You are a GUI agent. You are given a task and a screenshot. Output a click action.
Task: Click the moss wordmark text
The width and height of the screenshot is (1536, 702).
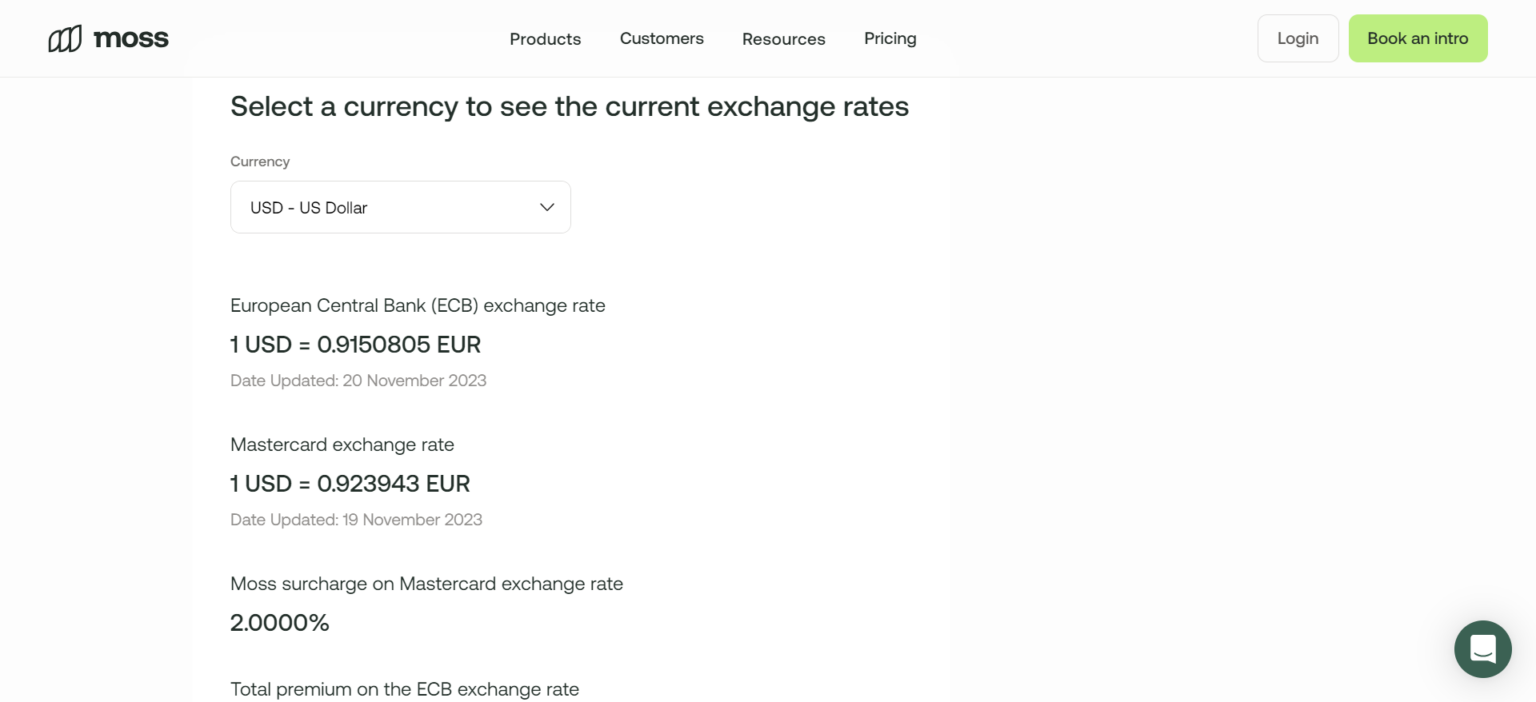click(131, 39)
